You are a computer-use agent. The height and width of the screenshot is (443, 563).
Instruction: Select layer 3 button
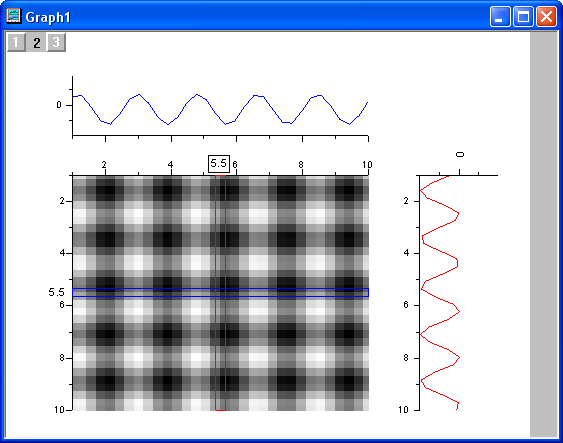click(x=56, y=42)
